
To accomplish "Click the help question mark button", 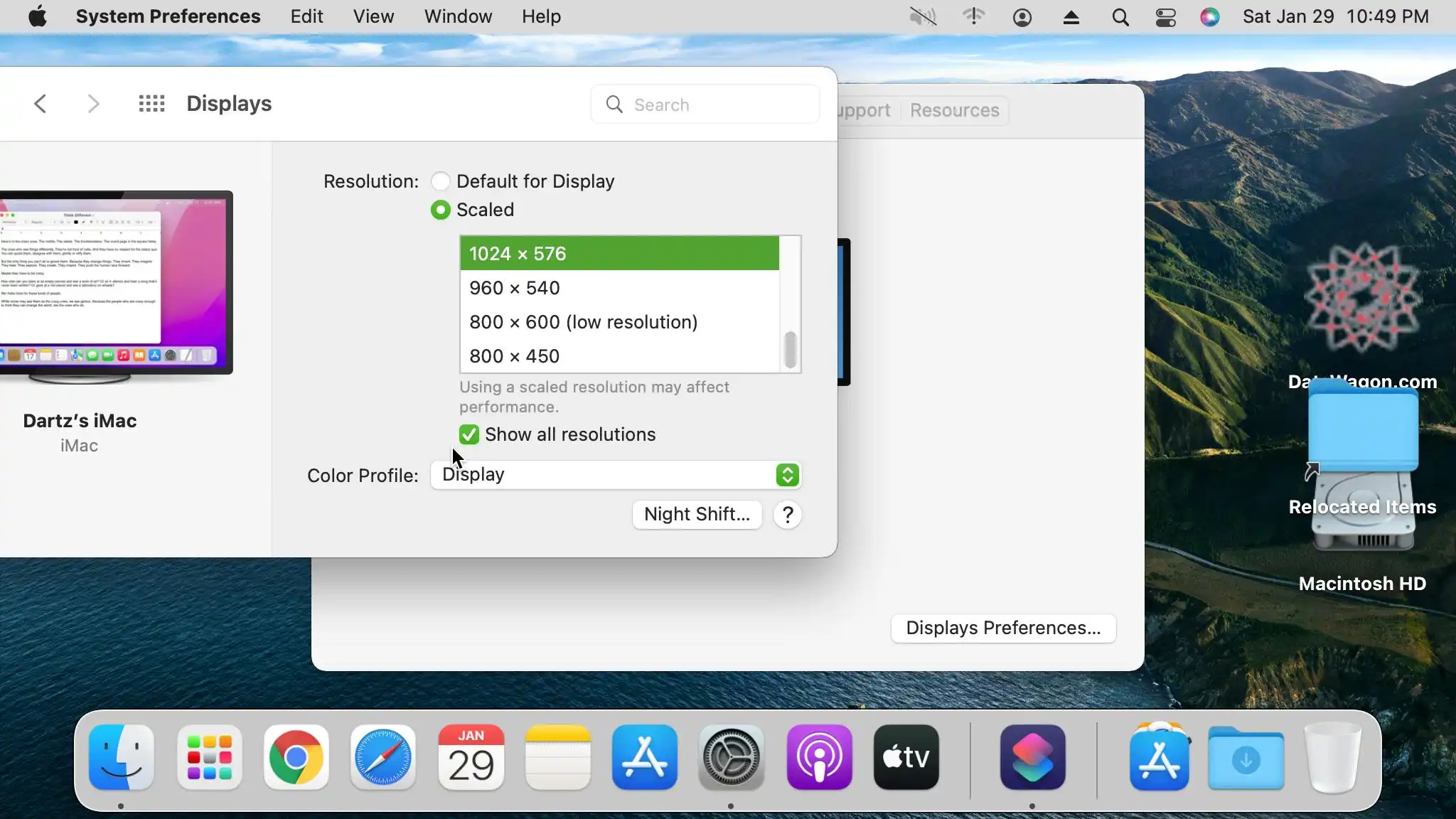I will 788,515.
